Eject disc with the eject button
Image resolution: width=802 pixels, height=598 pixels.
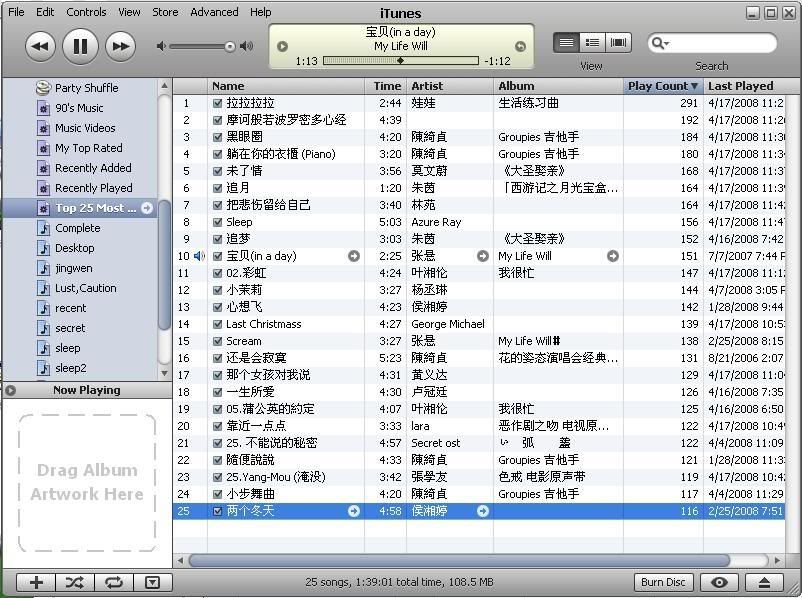pos(764,582)
